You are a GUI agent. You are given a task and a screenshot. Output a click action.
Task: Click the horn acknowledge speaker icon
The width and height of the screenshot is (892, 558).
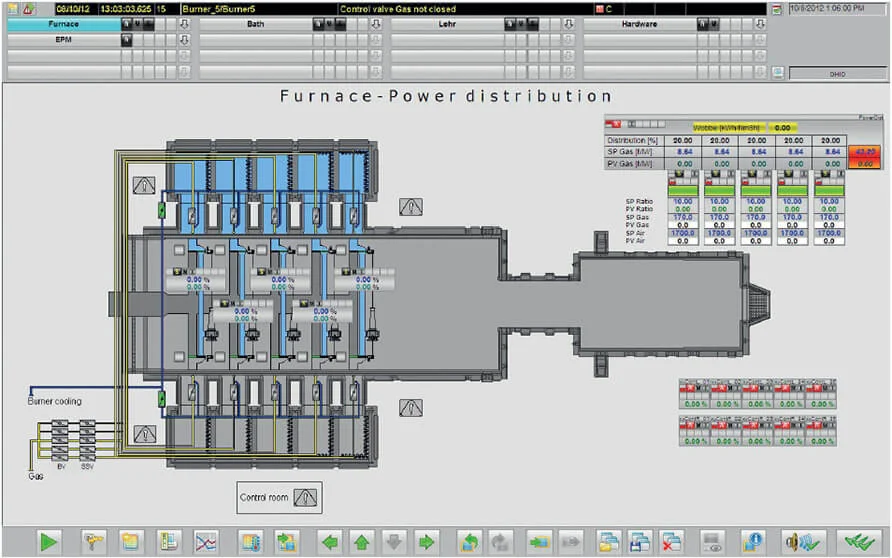click(x=802, y=542)
